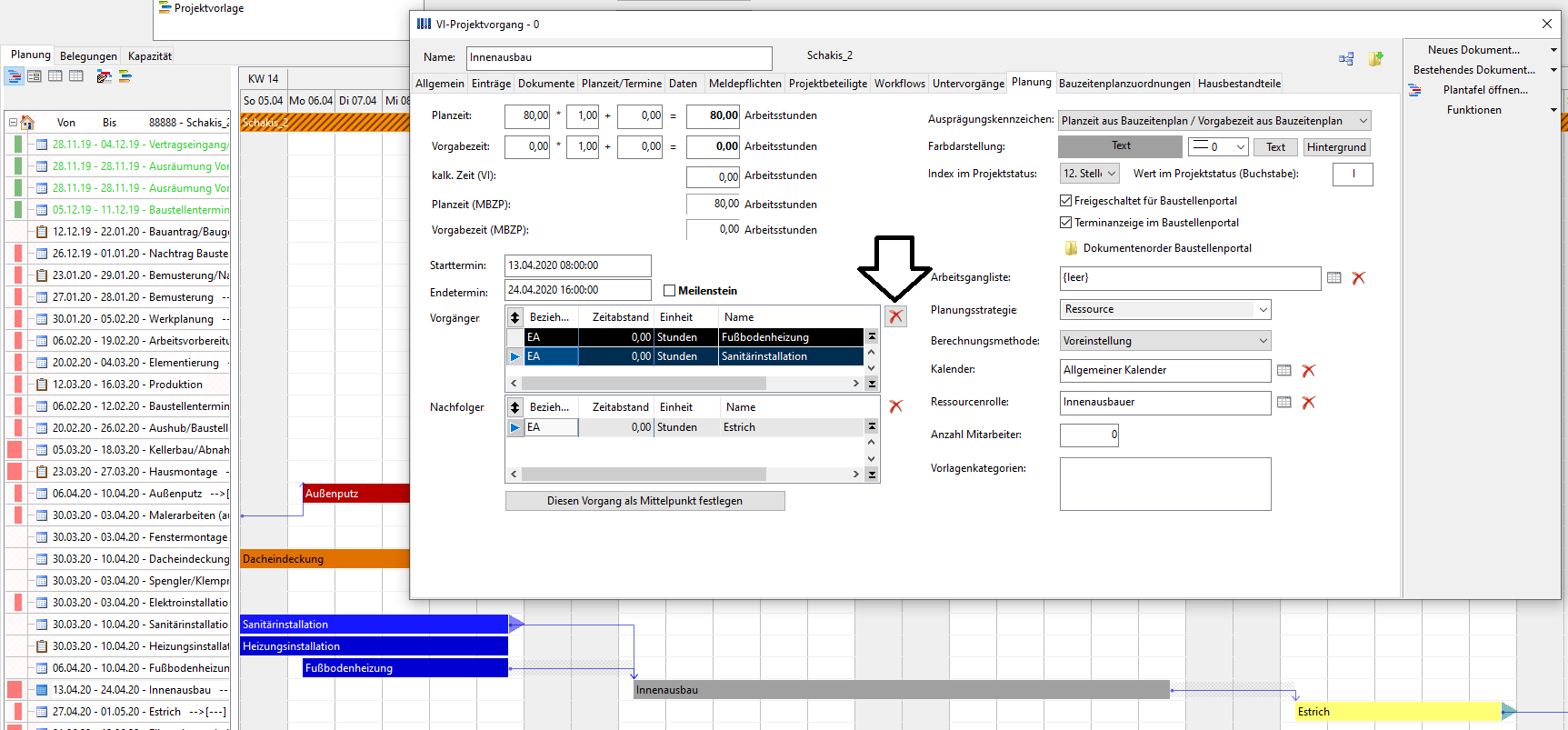Screen dimensions: 1568x730
Task: Open Kapazität tab in planning panel
Action: click(150, 56)
